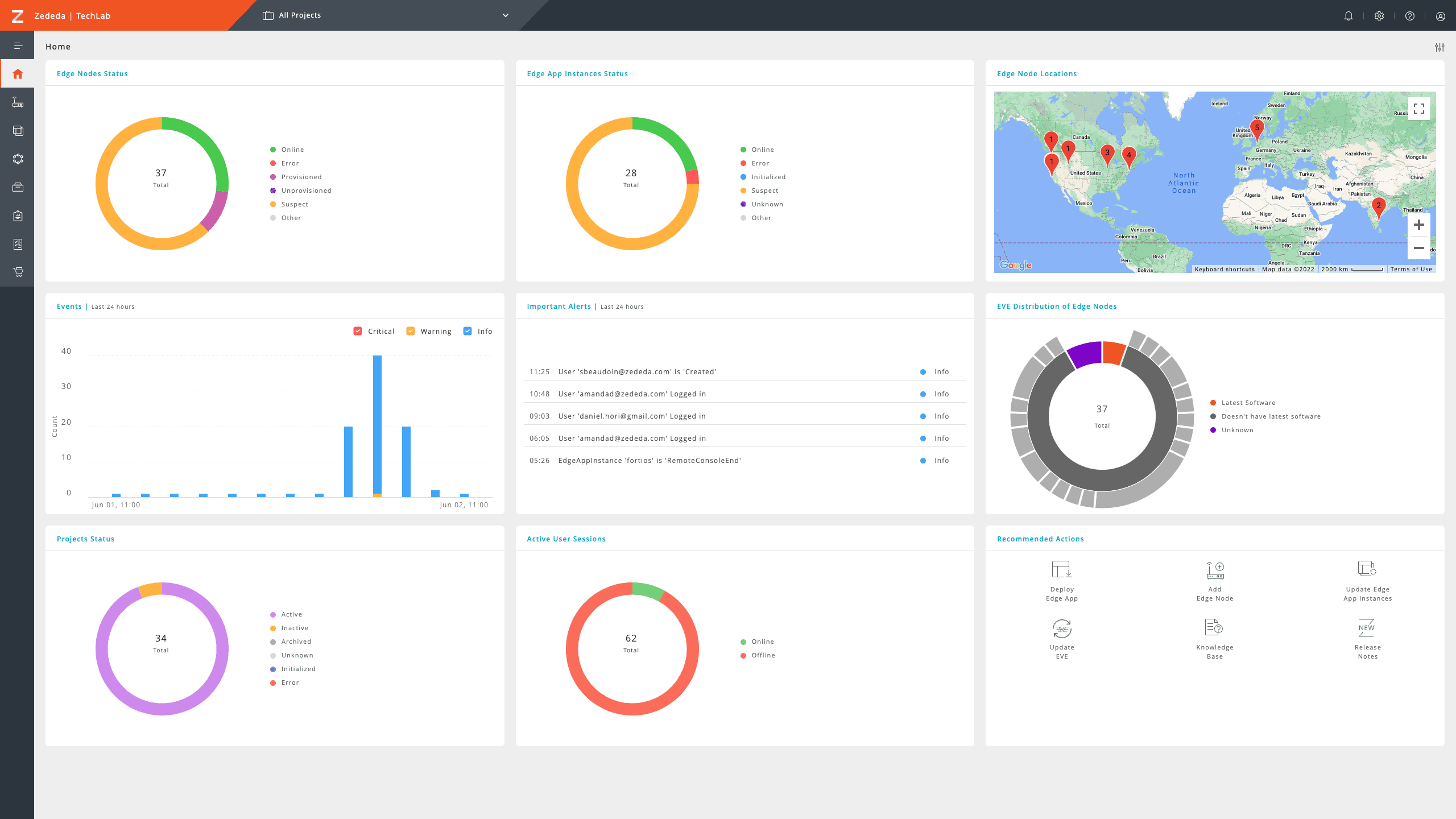This screenshot has width=1456, height=819.
Task: Click the Deploy Edge App icon
Action: tap(1061, 569)
